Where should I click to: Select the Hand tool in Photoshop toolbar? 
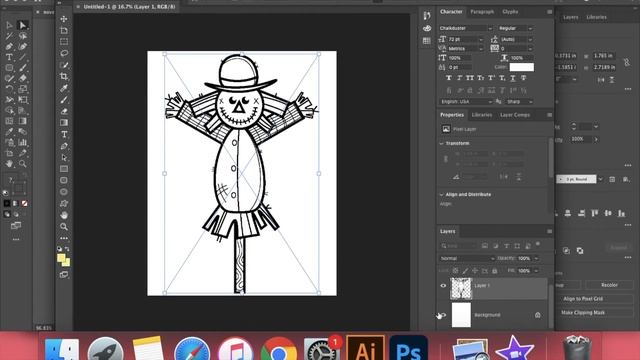pyautogui.click(x=64, y=215)
